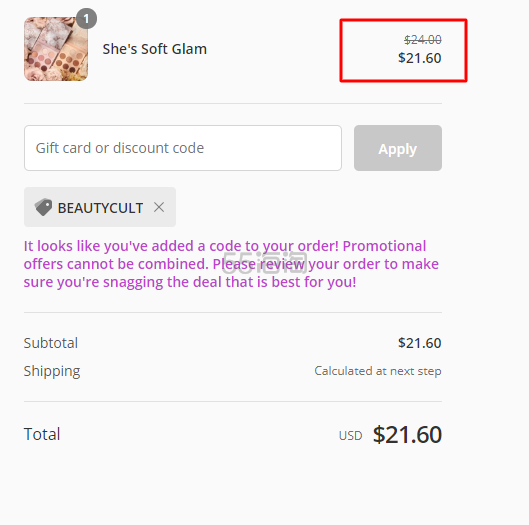The image size is (529, 525).
Task: Click the quantity badge showing 1
Action: click(x=86, y=19)
